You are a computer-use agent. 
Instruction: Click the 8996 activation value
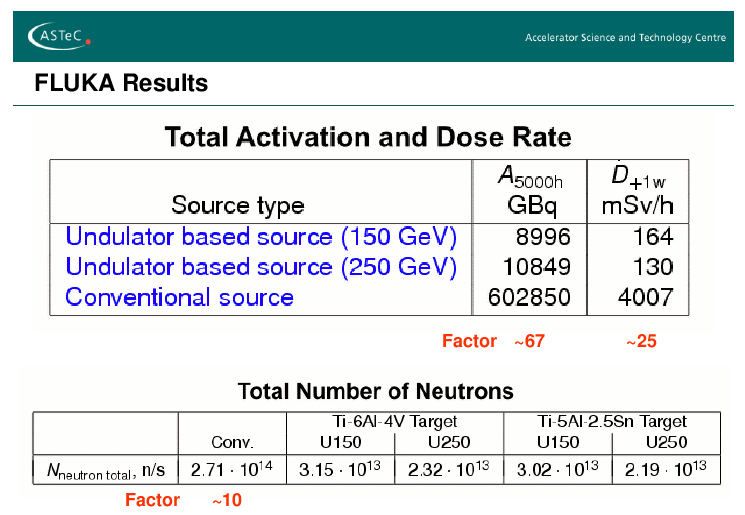(x=545, y=237)
